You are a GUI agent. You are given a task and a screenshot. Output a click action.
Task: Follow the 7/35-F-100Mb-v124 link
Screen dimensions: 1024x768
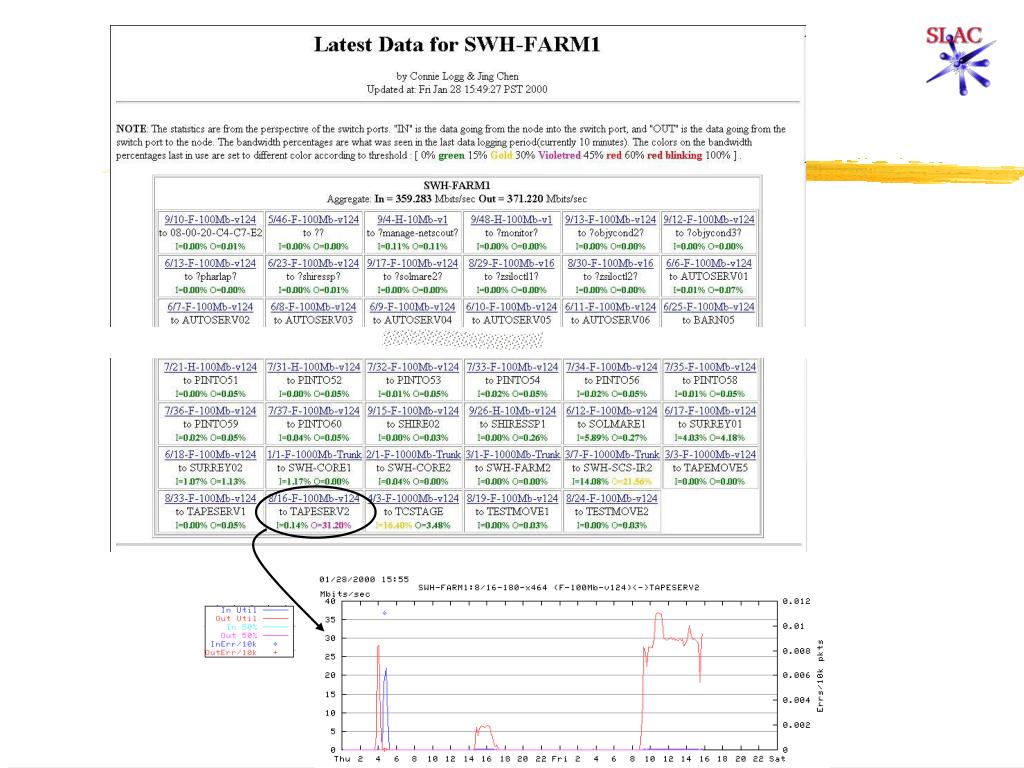point(710,367)
